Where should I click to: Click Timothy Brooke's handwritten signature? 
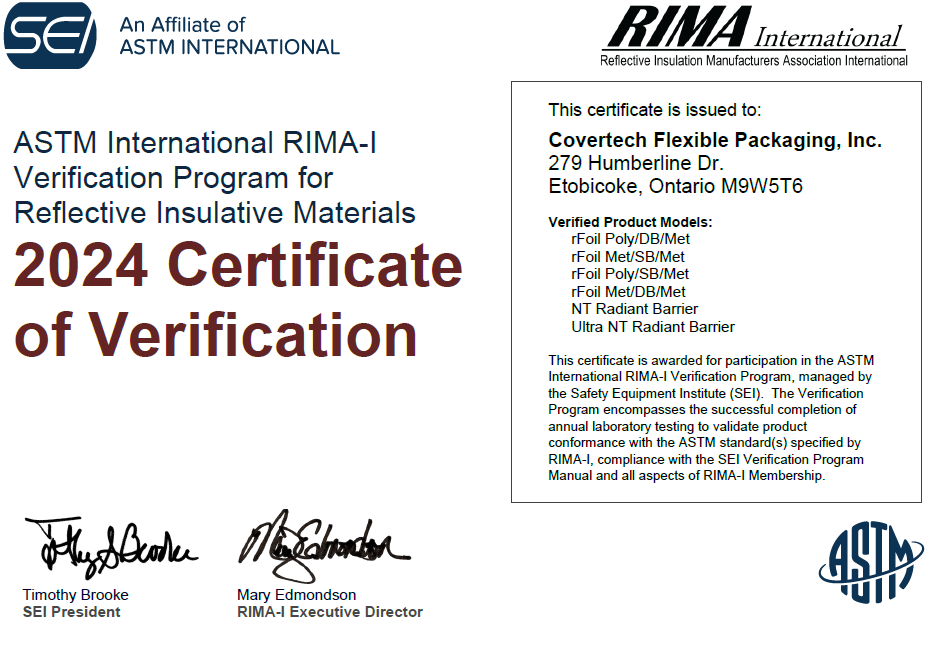point(108,548)
